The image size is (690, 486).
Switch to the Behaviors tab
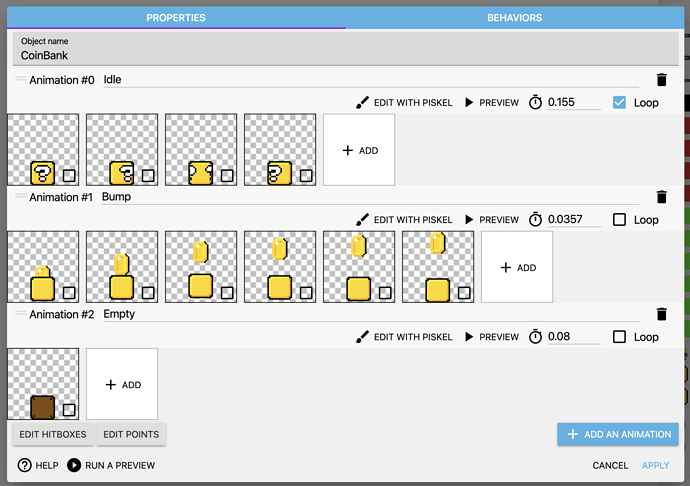tap(514, 18)
